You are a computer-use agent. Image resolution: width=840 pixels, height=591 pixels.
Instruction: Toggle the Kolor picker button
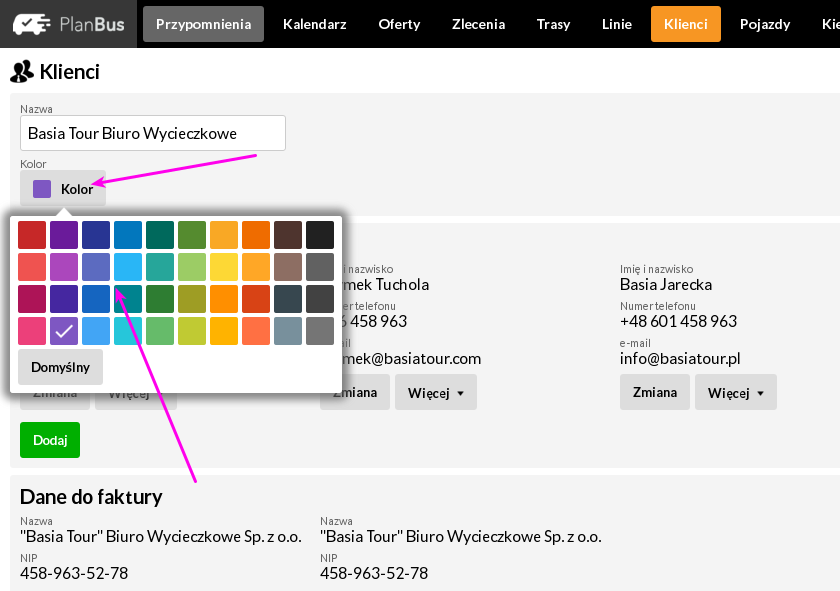(x=63, y=189)
